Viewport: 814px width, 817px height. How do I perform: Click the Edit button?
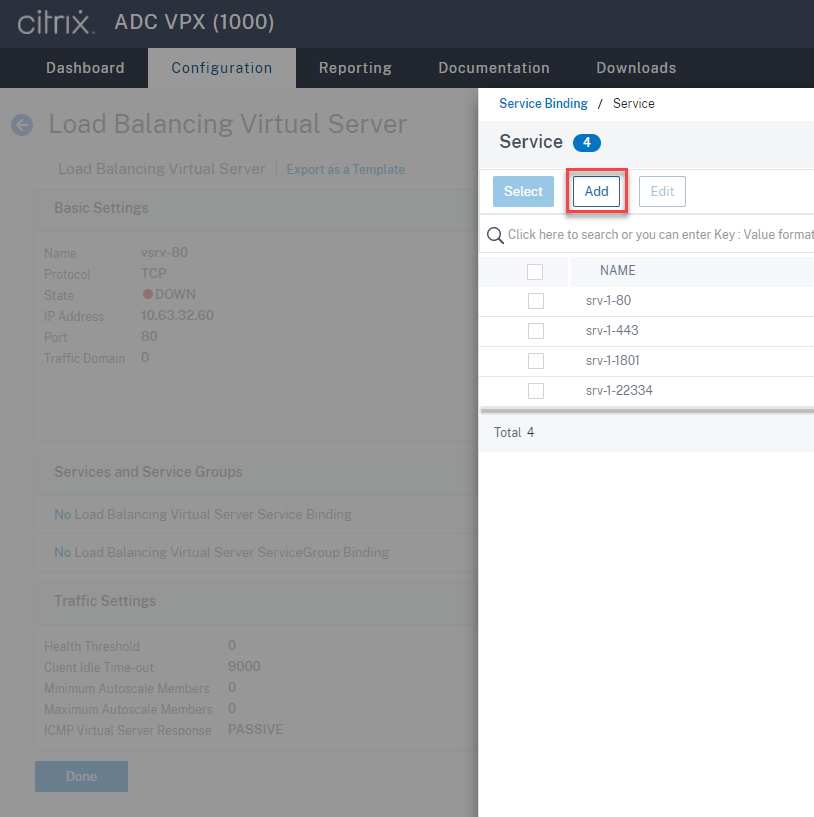(662, 191)
